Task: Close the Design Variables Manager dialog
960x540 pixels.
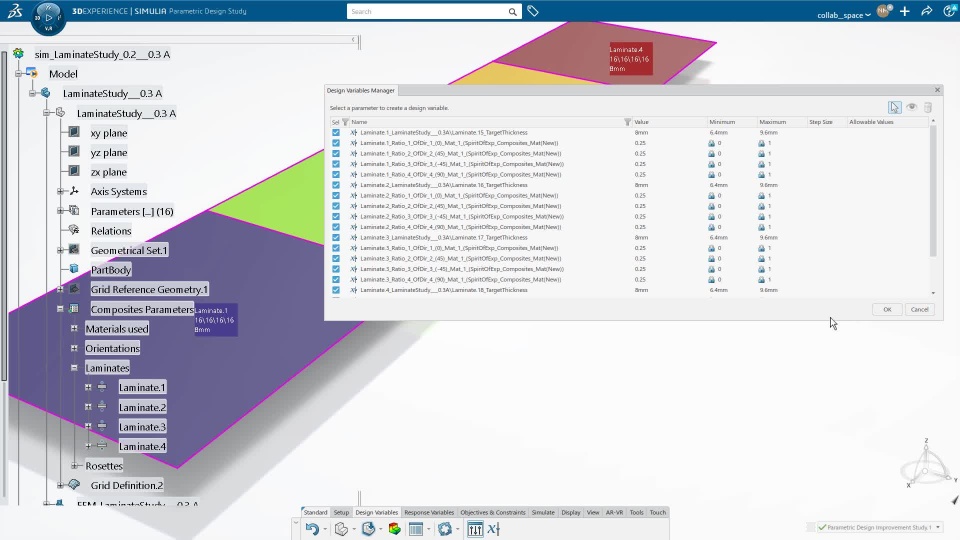Action: pos(937,90)
